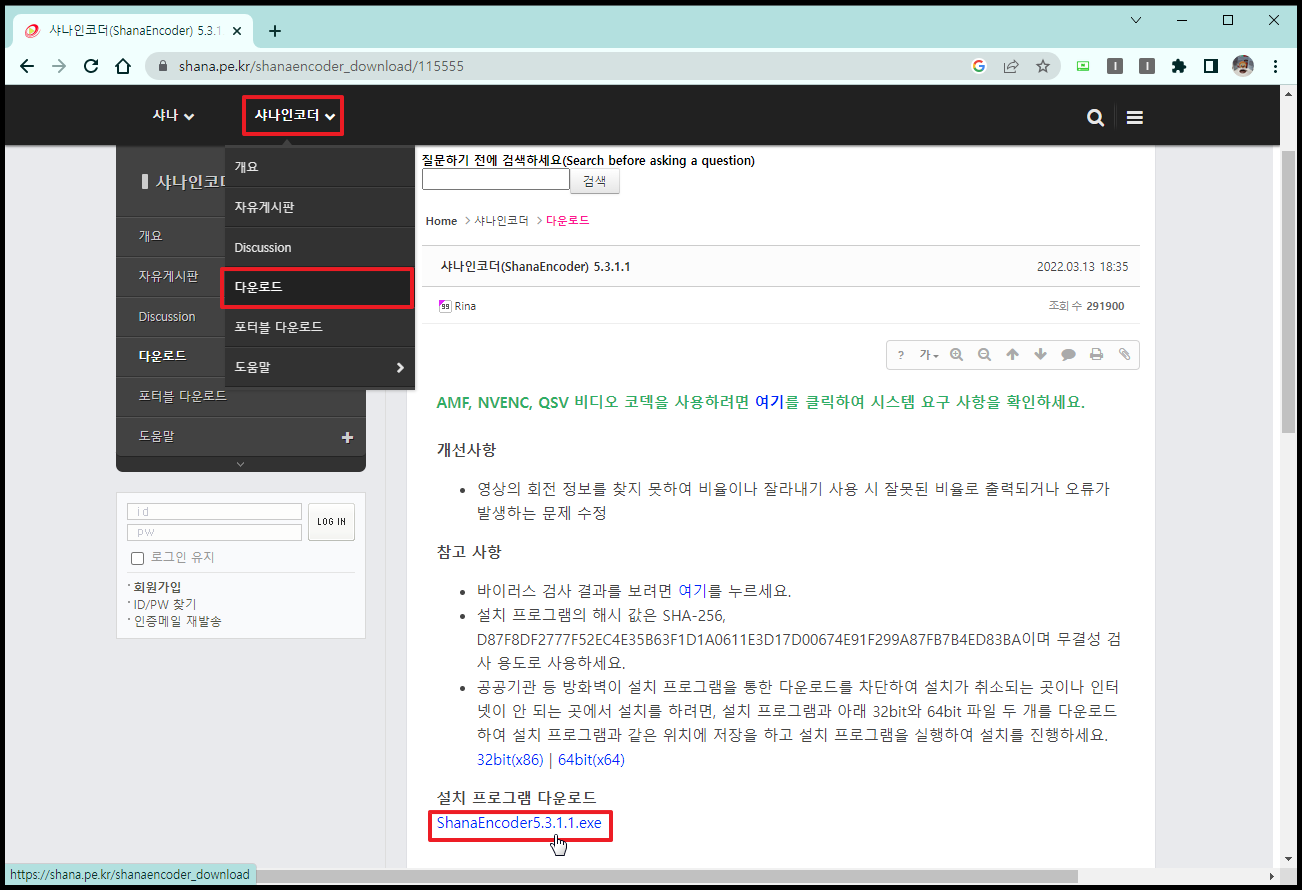Click the Google icon in the address bar

pos(979,66)
